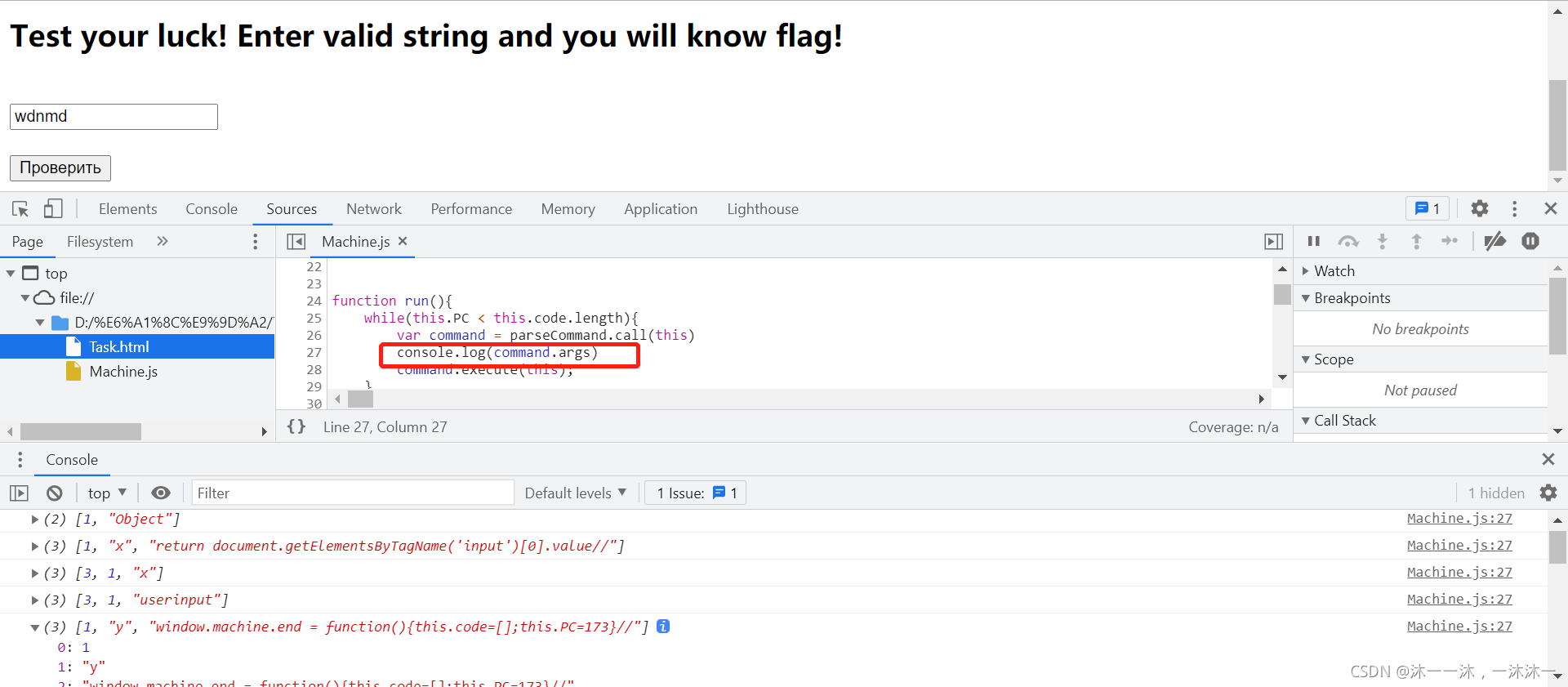Collapse the D:/ folder node
The height and width of the screenshot is (687, 1568).
tap(40, 323)
